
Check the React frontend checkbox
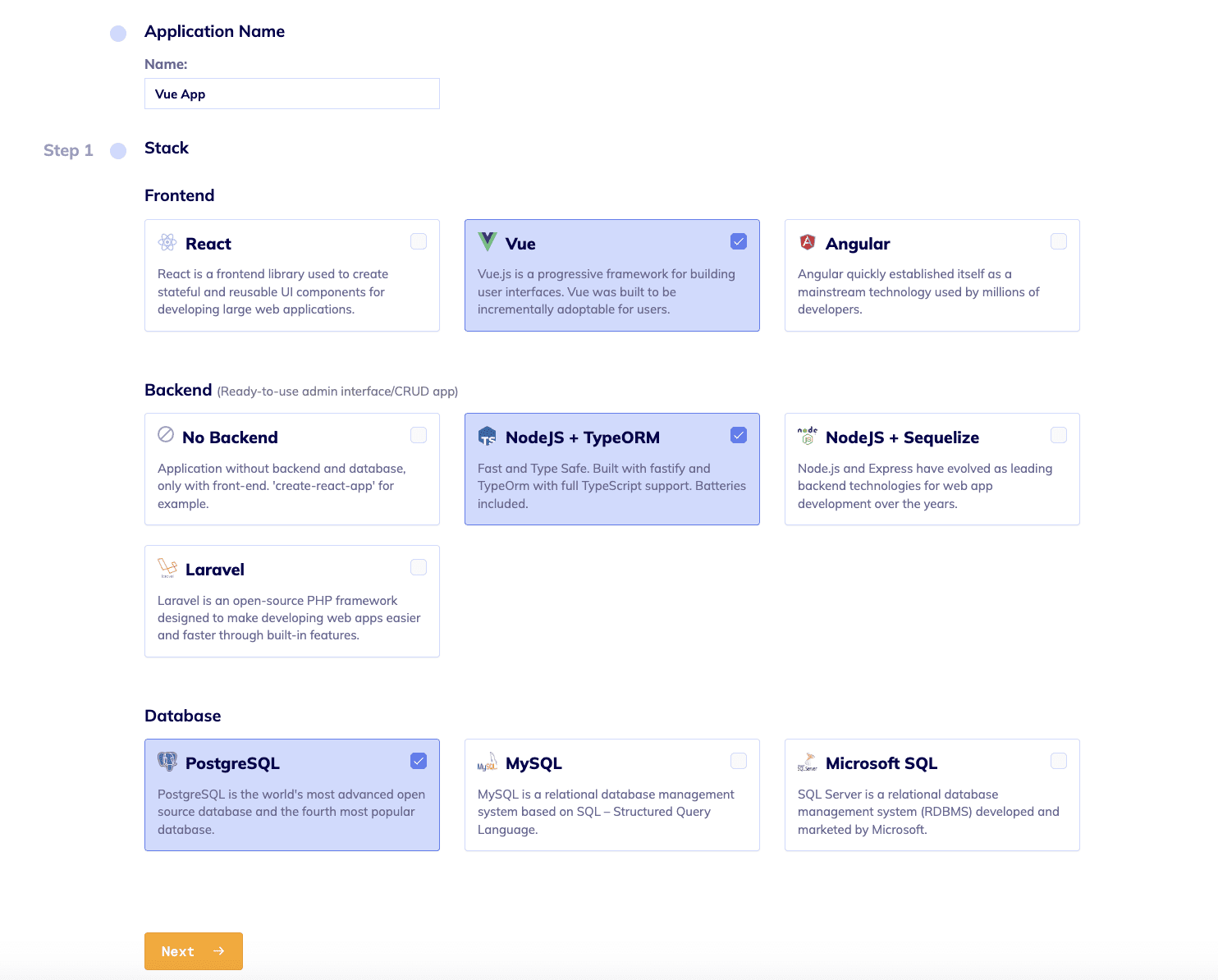coord(419,241)
